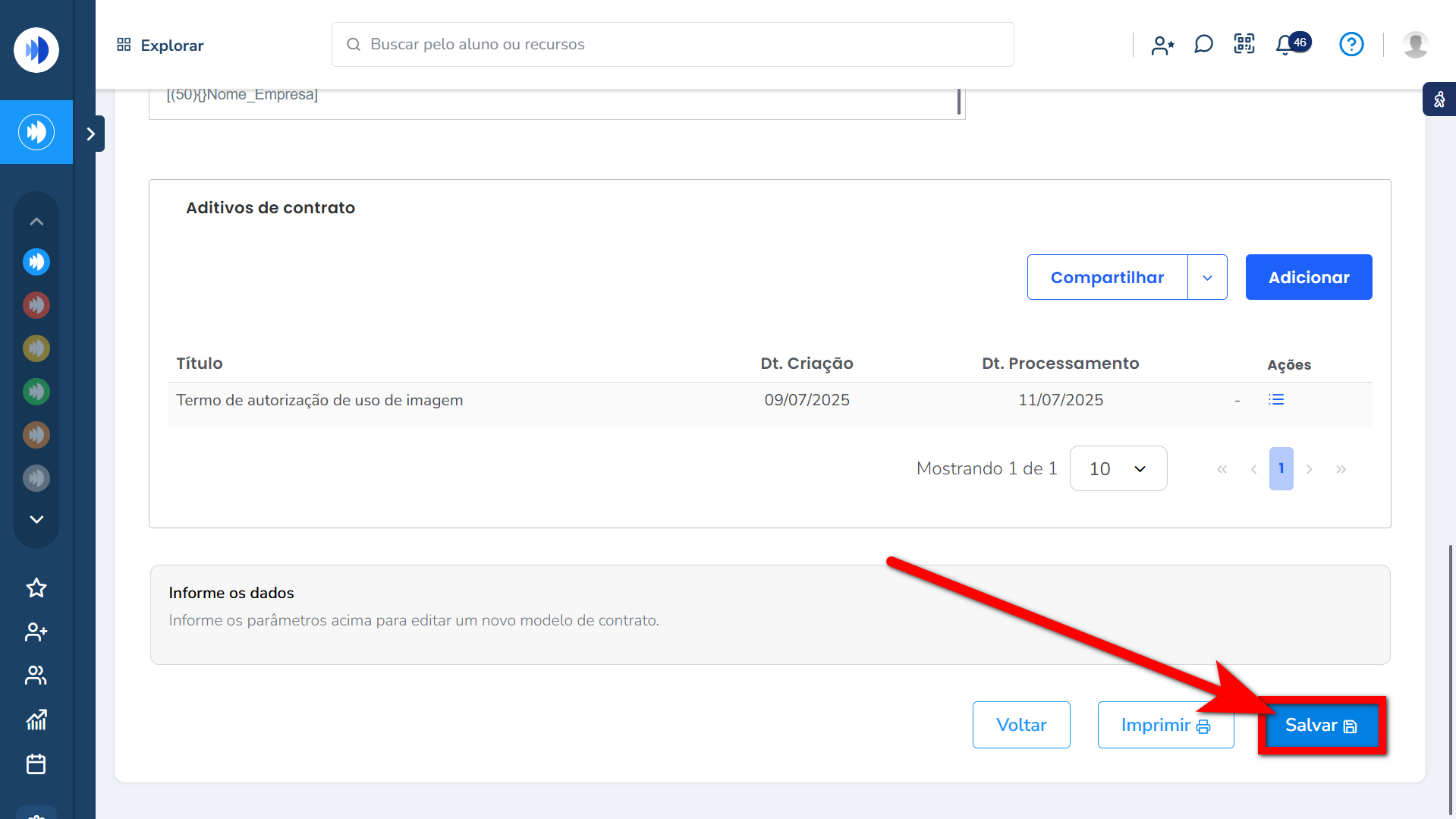
Task: Click the accessibility icon at right edge
Action: pyautogui.click(x=1439, y=99)
